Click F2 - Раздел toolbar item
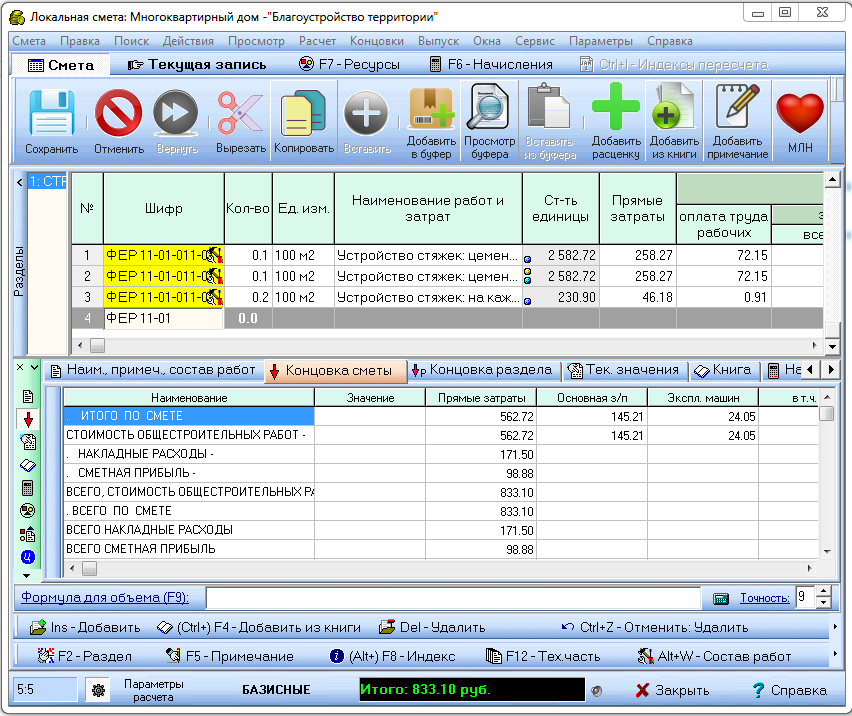 pyautogui.click(x=84, y=656)
